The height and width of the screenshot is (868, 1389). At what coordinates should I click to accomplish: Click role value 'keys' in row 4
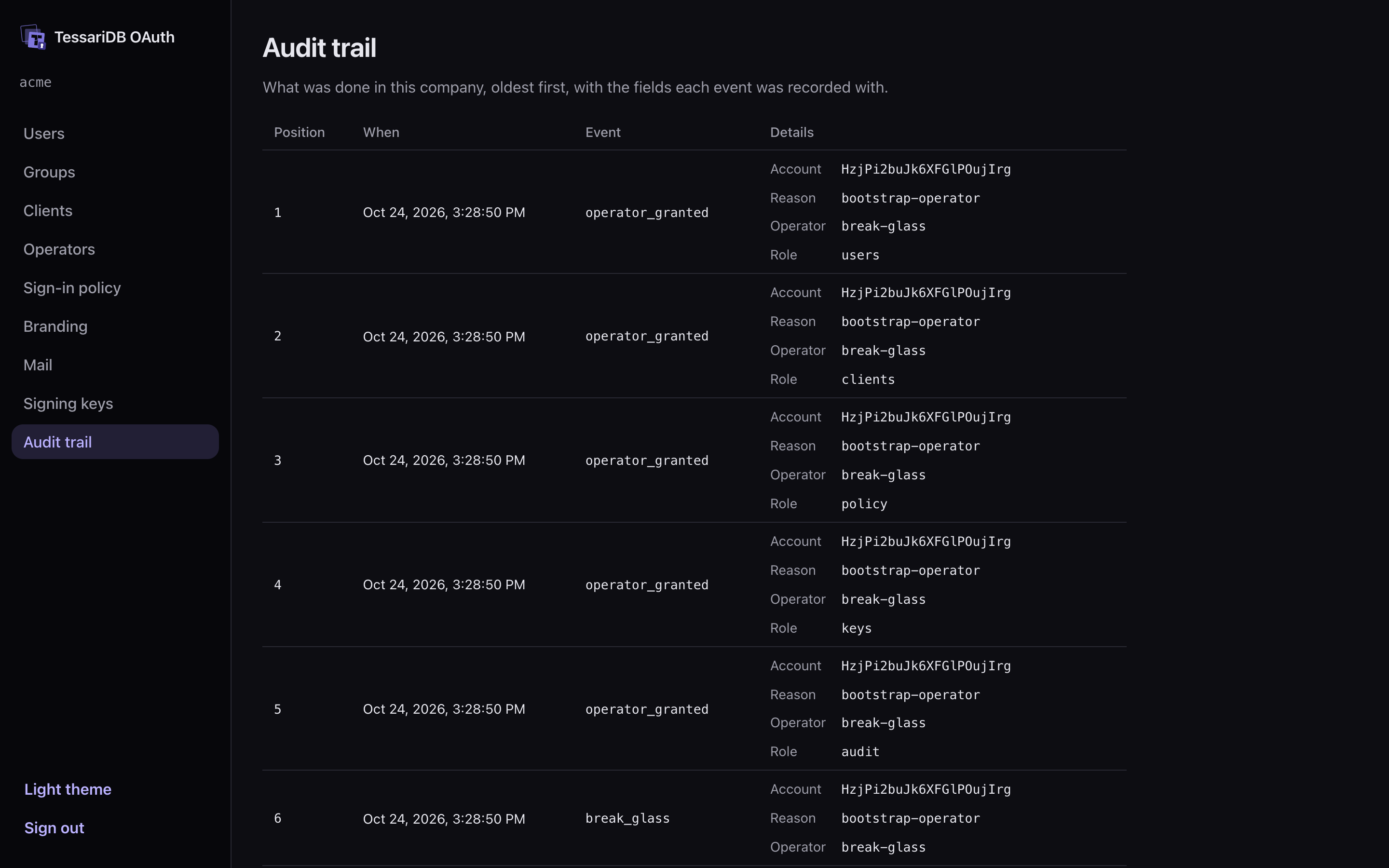coord(857,628)
